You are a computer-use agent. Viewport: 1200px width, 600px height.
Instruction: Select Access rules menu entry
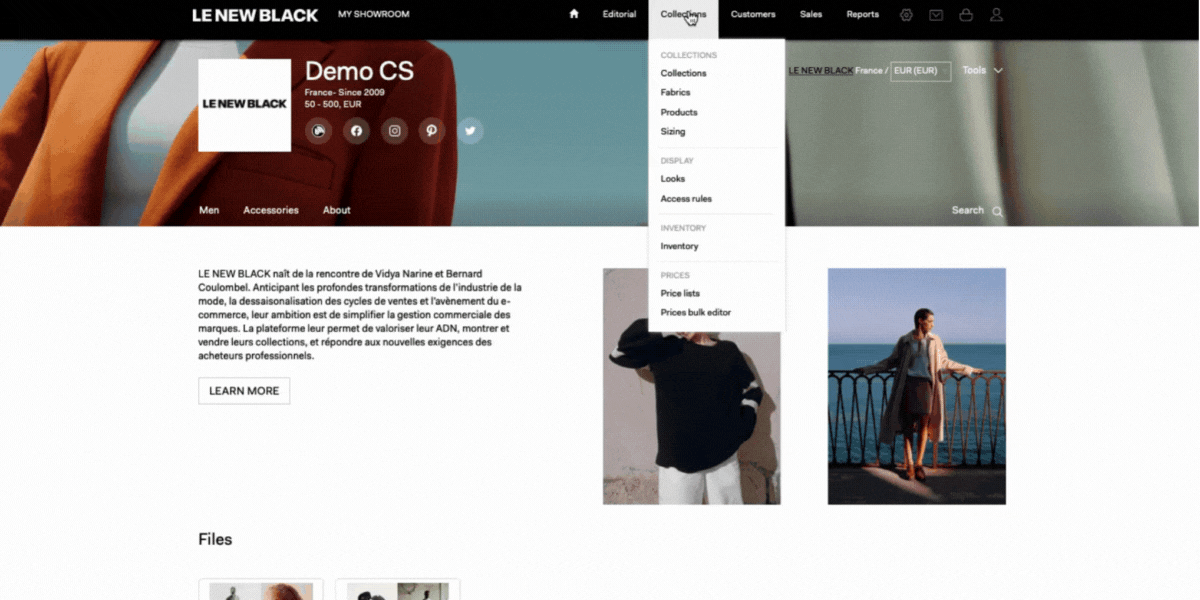click(x=686, y=198)
